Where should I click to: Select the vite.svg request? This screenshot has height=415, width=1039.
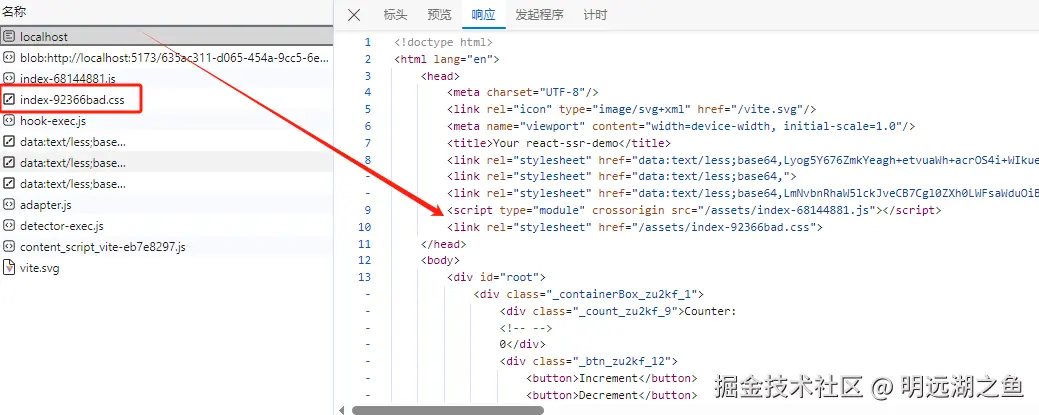click(x=166, y=268)
